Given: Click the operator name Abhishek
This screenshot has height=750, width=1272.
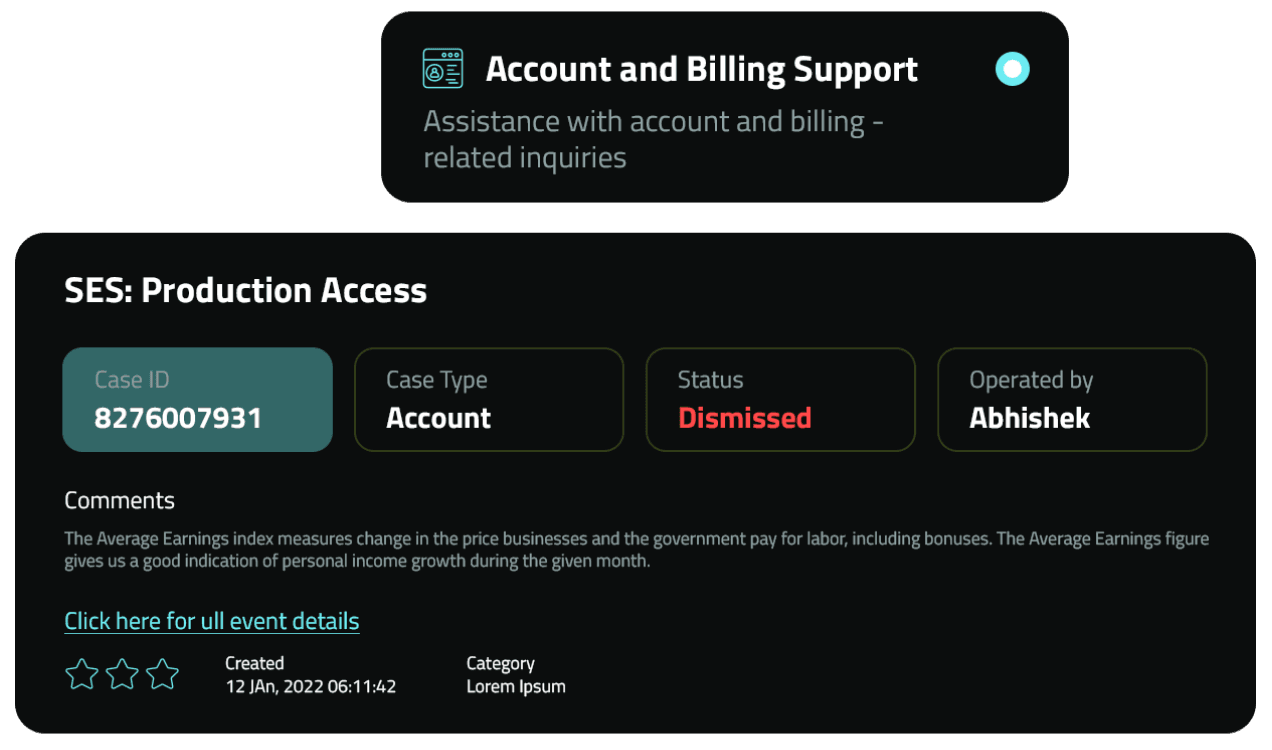Looking at the screenshot, I should [1029, 418].
